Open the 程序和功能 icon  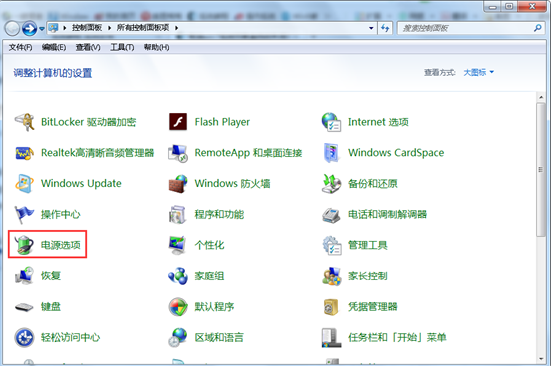[x=178, y=215]
